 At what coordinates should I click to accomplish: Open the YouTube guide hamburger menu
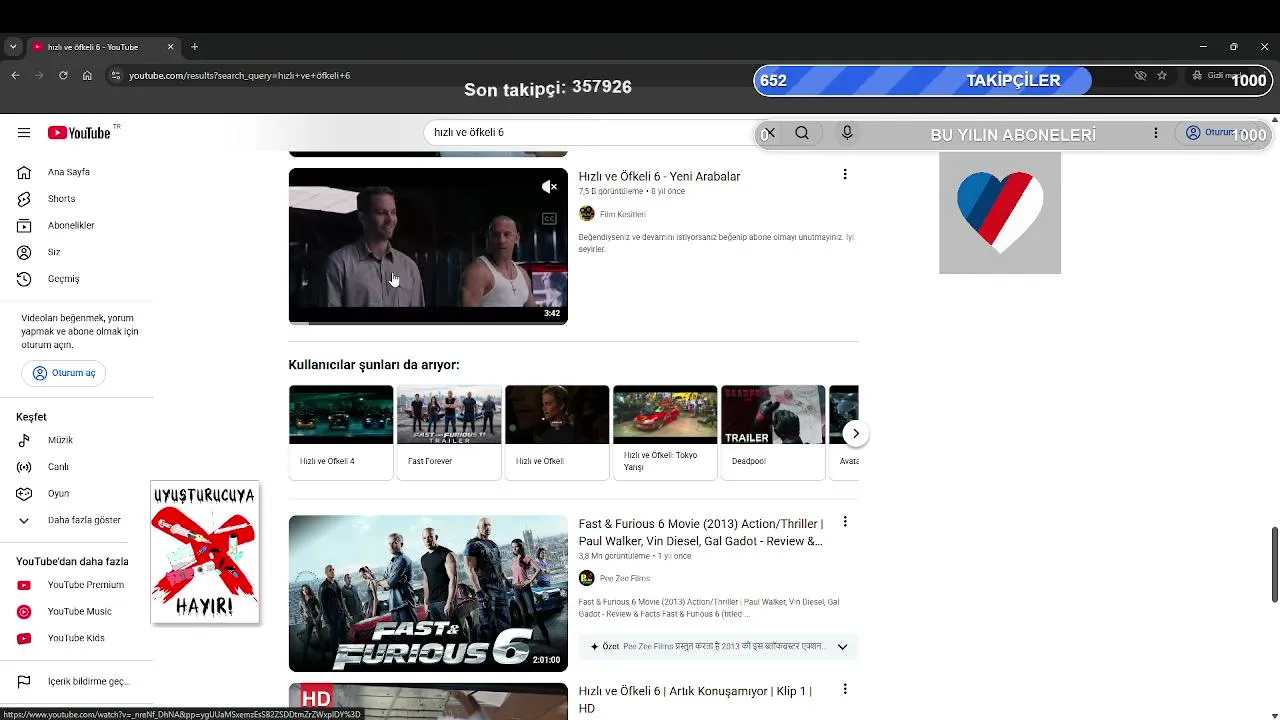coord(24,133)
